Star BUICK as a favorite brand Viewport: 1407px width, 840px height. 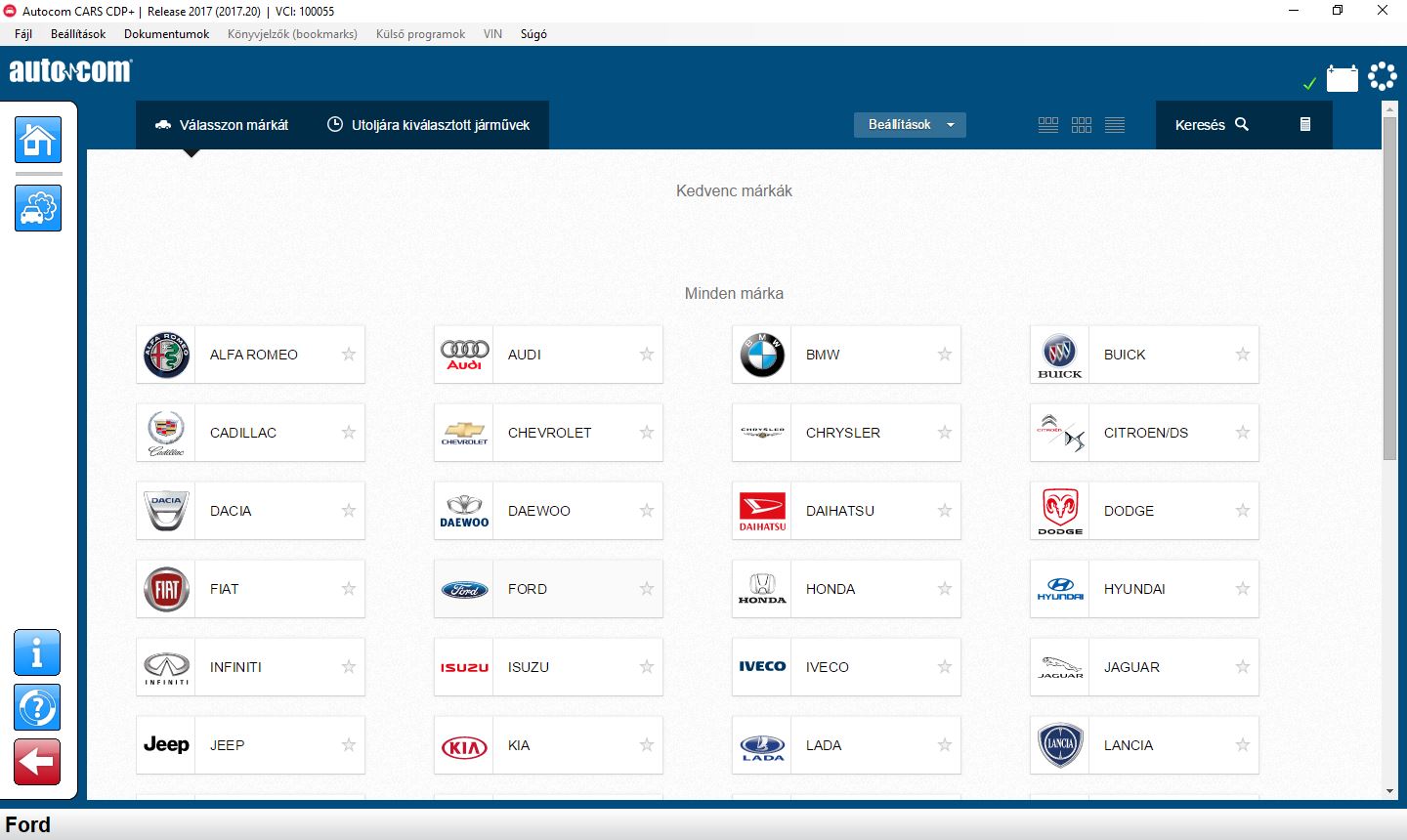point(1243,355)
